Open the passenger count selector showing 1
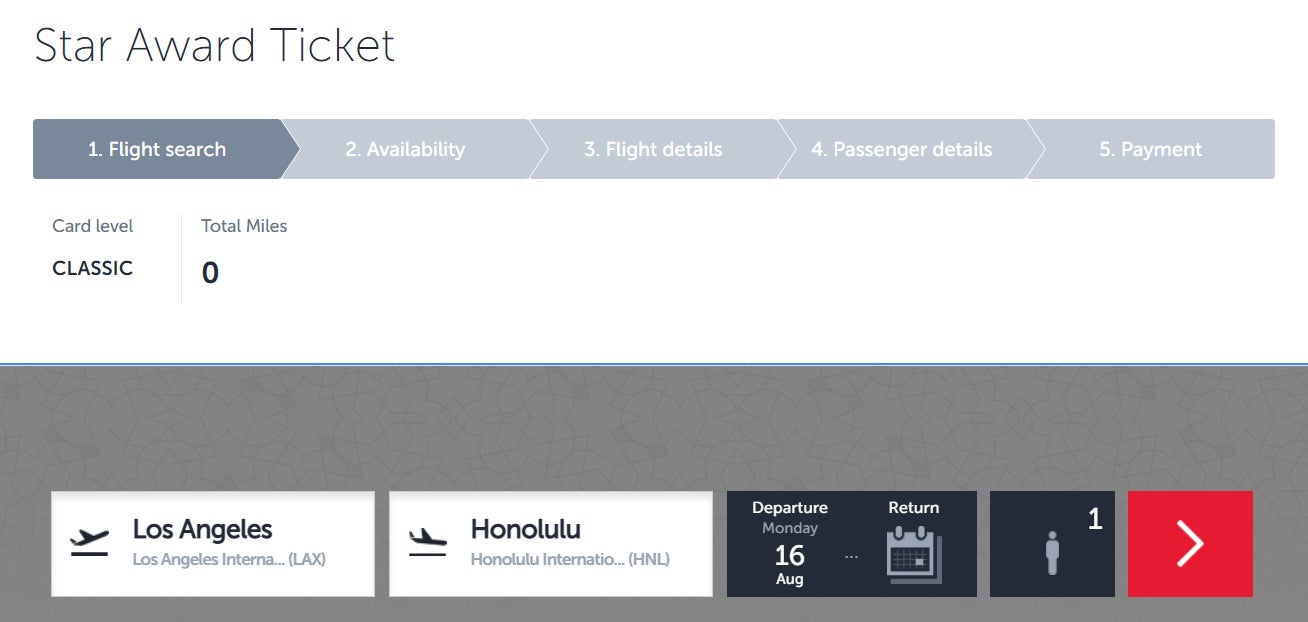The height and width of the screenshot is (622, 1308). click(1052, 544)
